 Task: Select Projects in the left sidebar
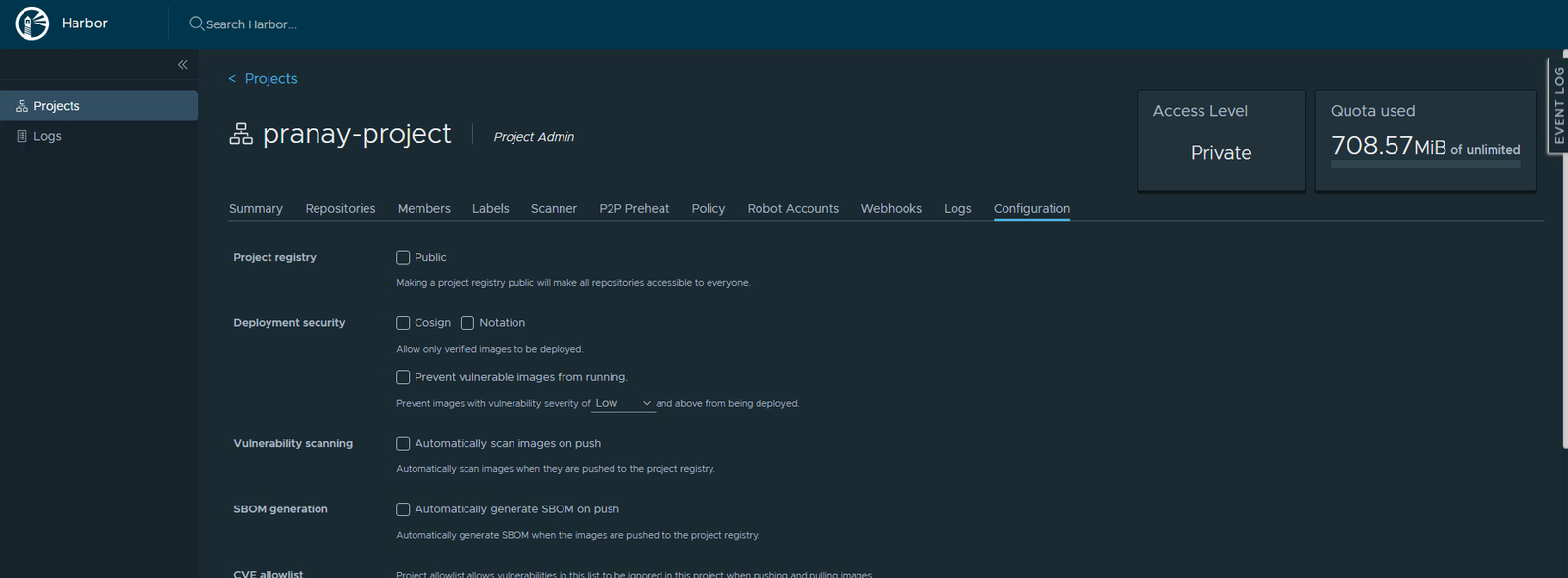pos(99,106)
